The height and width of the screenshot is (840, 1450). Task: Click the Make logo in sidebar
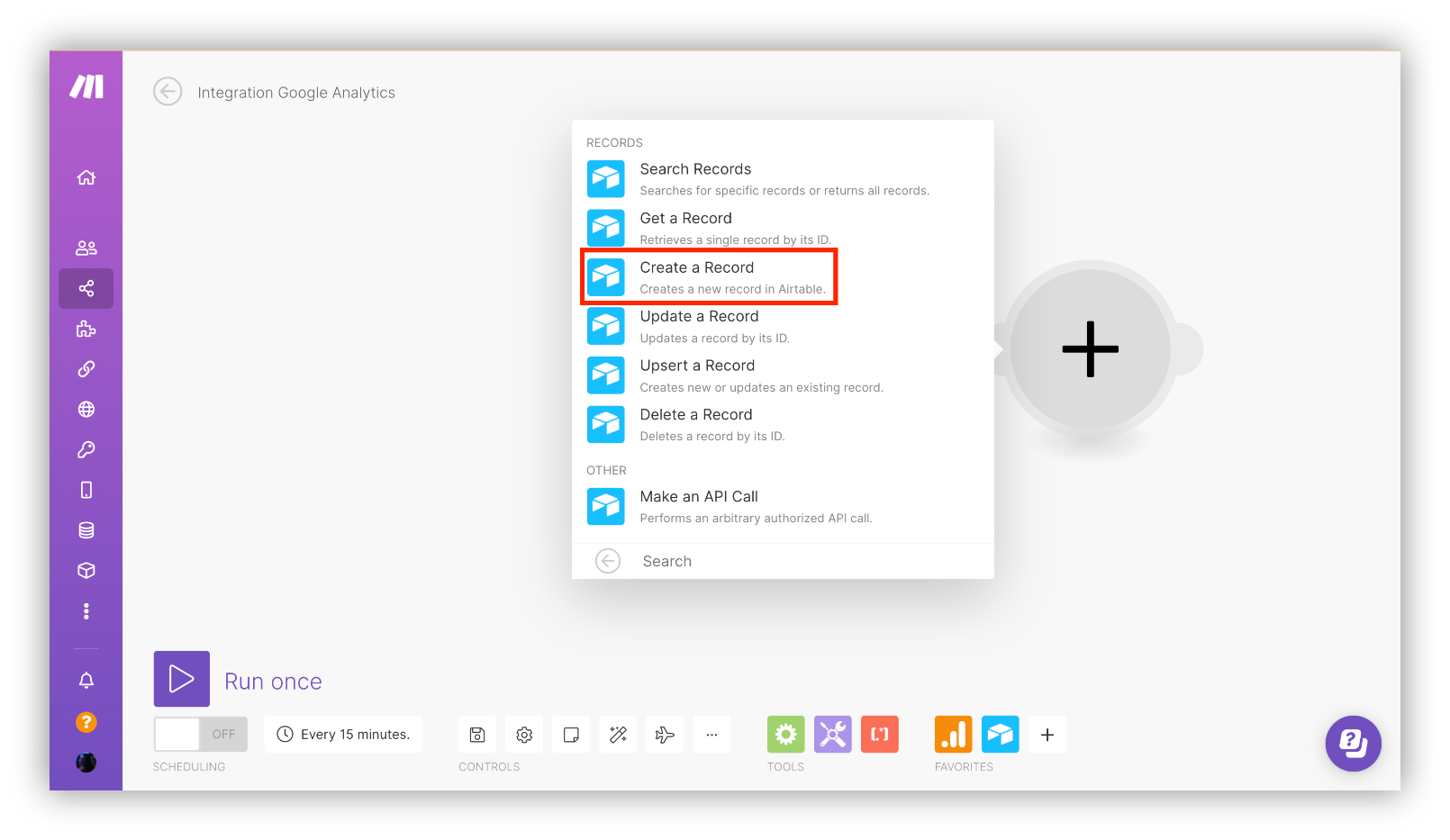[86, 86]
